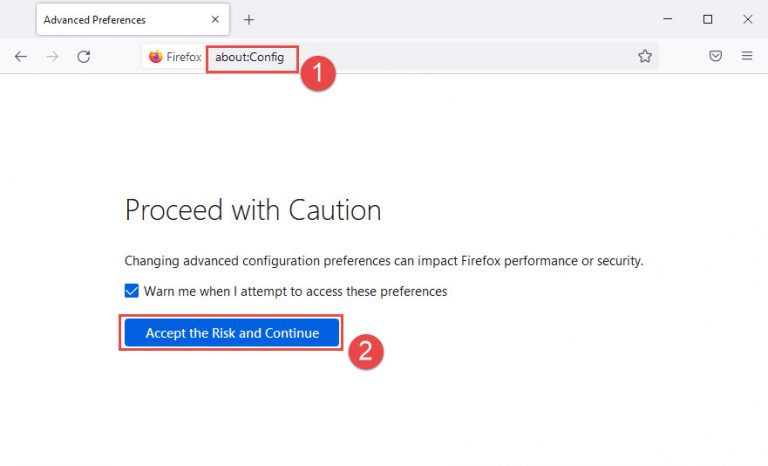
Task: Maximize the Firefox window
Action: click(x=707, y=19)
